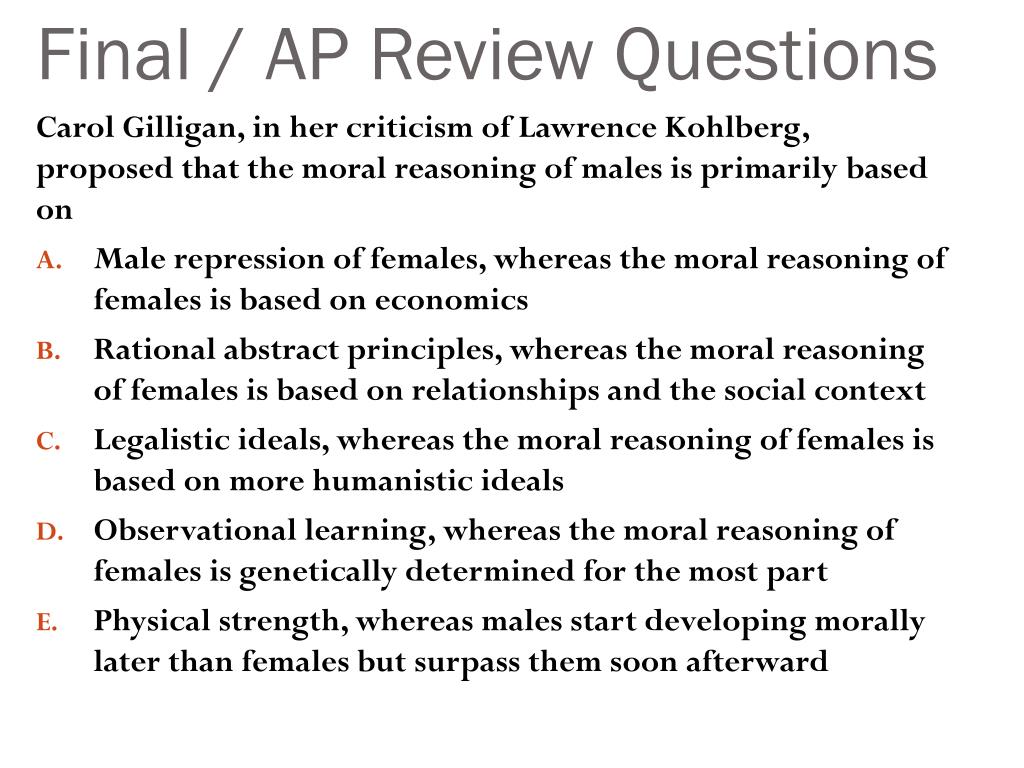Image resolution: width=1024 pixels, height=768 pixels.
Task: Choose option text Observational learning
Action: 264,530
